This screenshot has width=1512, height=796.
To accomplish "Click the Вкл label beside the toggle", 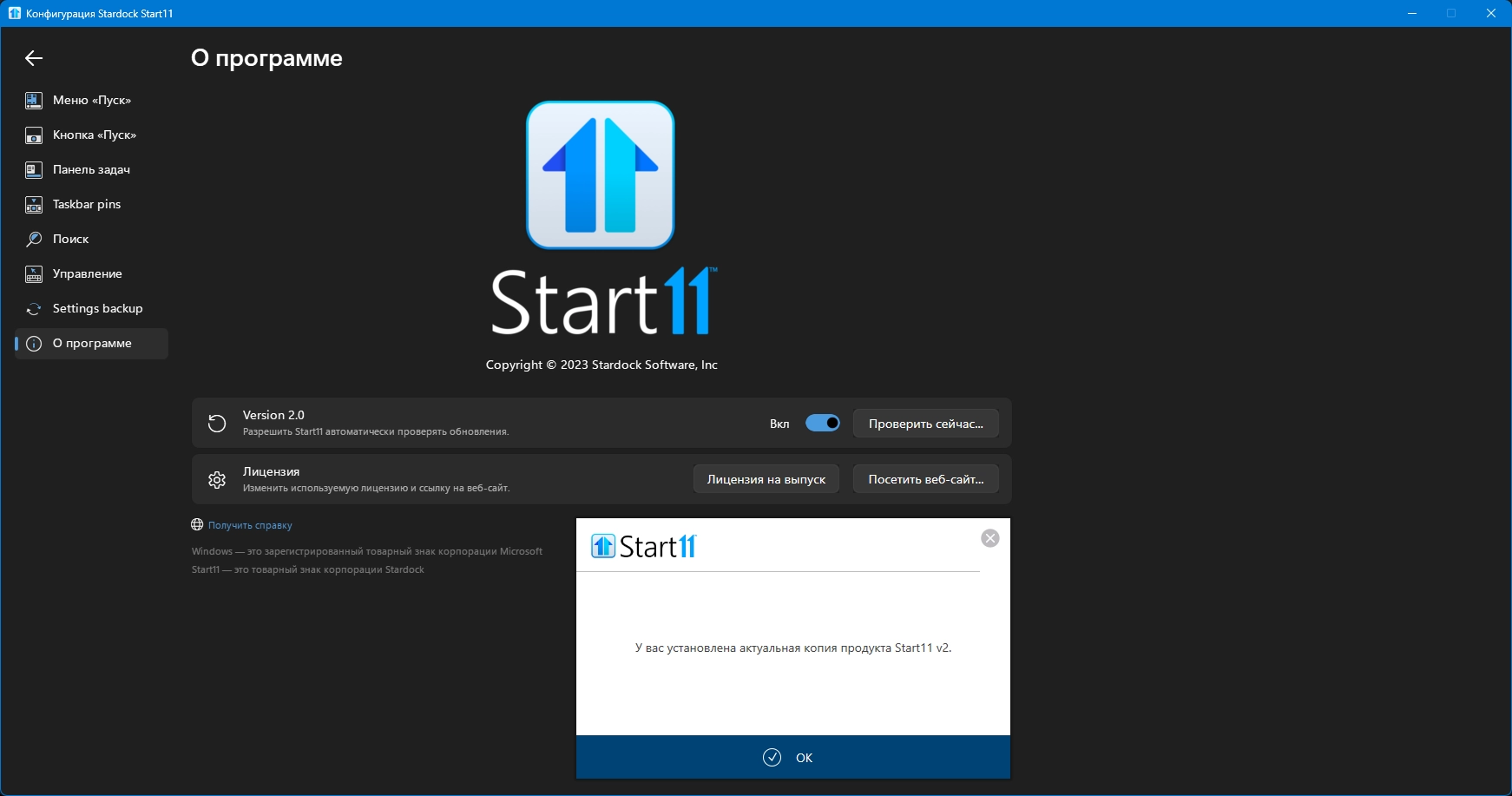I will (x=779, y=424).
